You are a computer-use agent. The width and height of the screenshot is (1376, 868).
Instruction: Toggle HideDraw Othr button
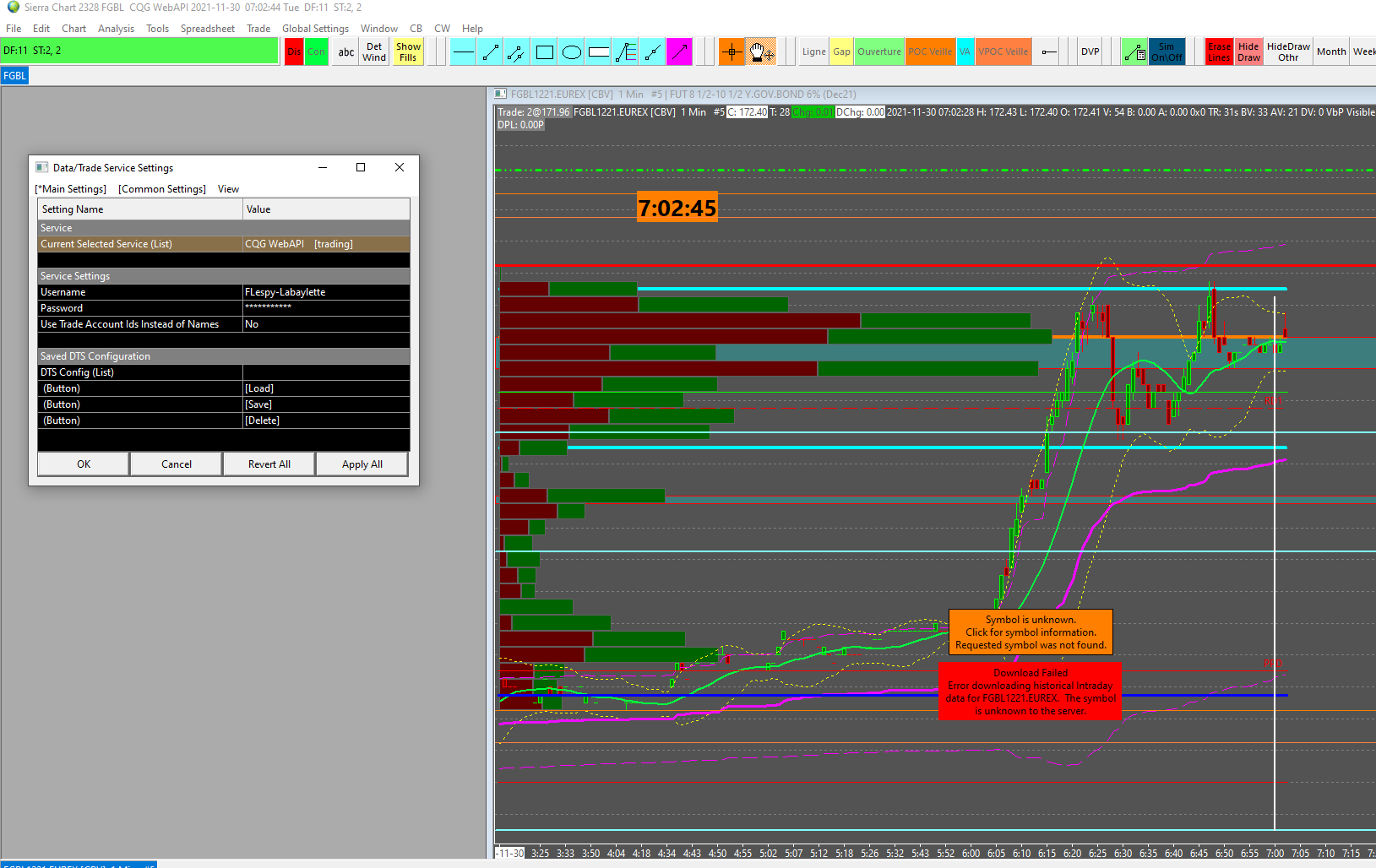point(1288,52)
